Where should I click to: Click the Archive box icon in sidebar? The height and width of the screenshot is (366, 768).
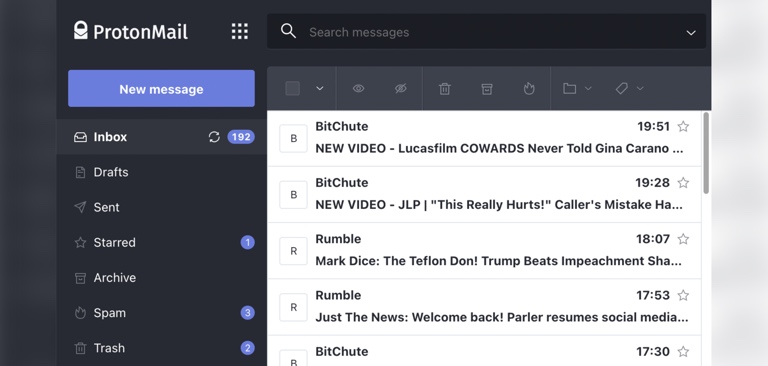click(80, 278)
